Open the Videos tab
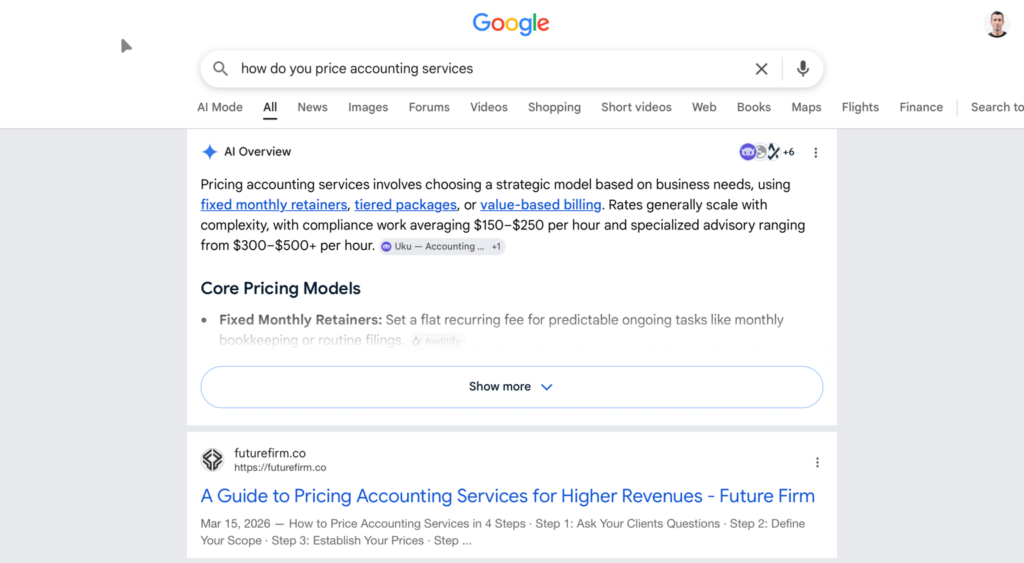 pos(488,107)
